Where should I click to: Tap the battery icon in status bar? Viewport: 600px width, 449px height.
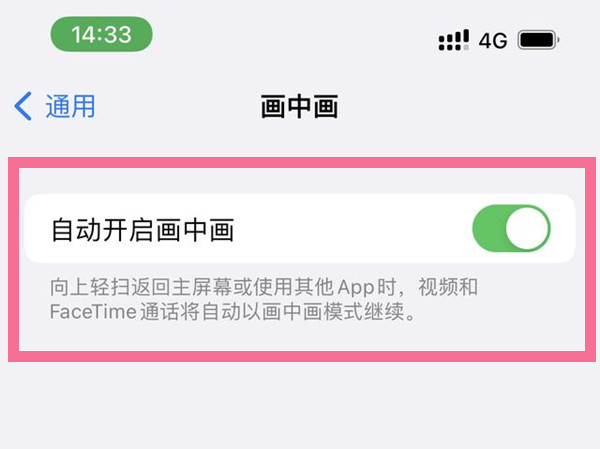click(538, 40)
